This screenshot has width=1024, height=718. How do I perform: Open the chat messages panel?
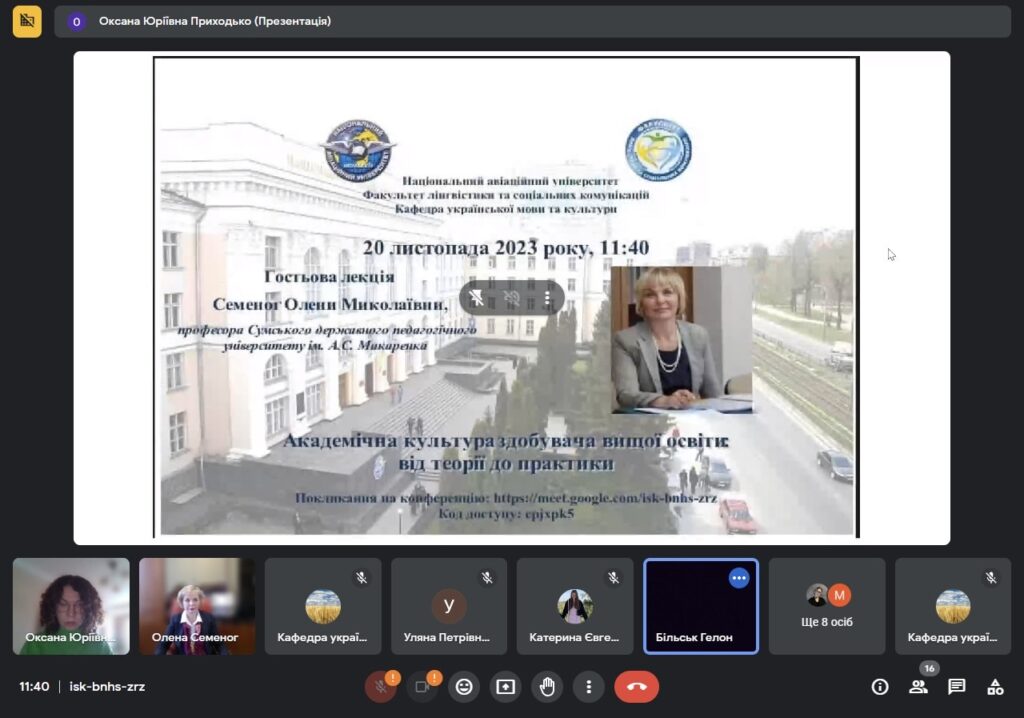pos(957,687)
